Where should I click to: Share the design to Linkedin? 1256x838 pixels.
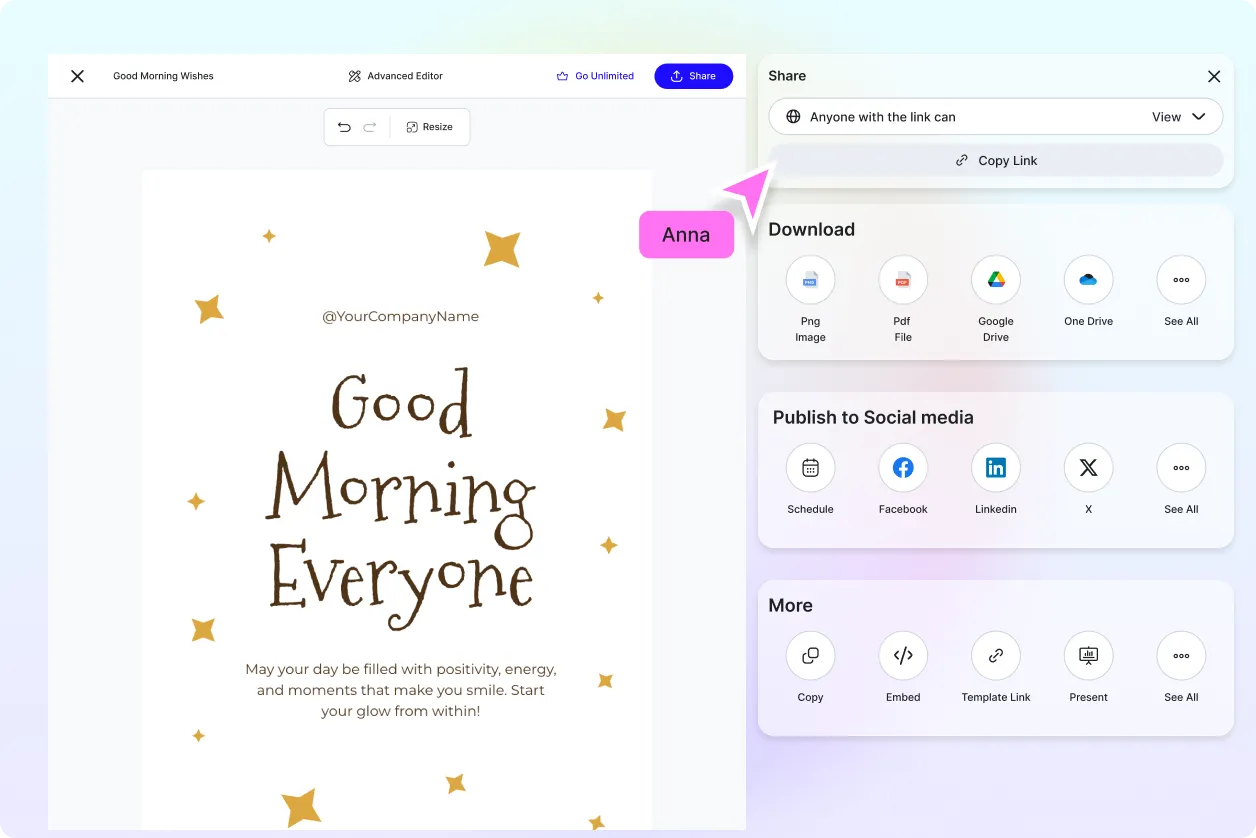(995, 467)
